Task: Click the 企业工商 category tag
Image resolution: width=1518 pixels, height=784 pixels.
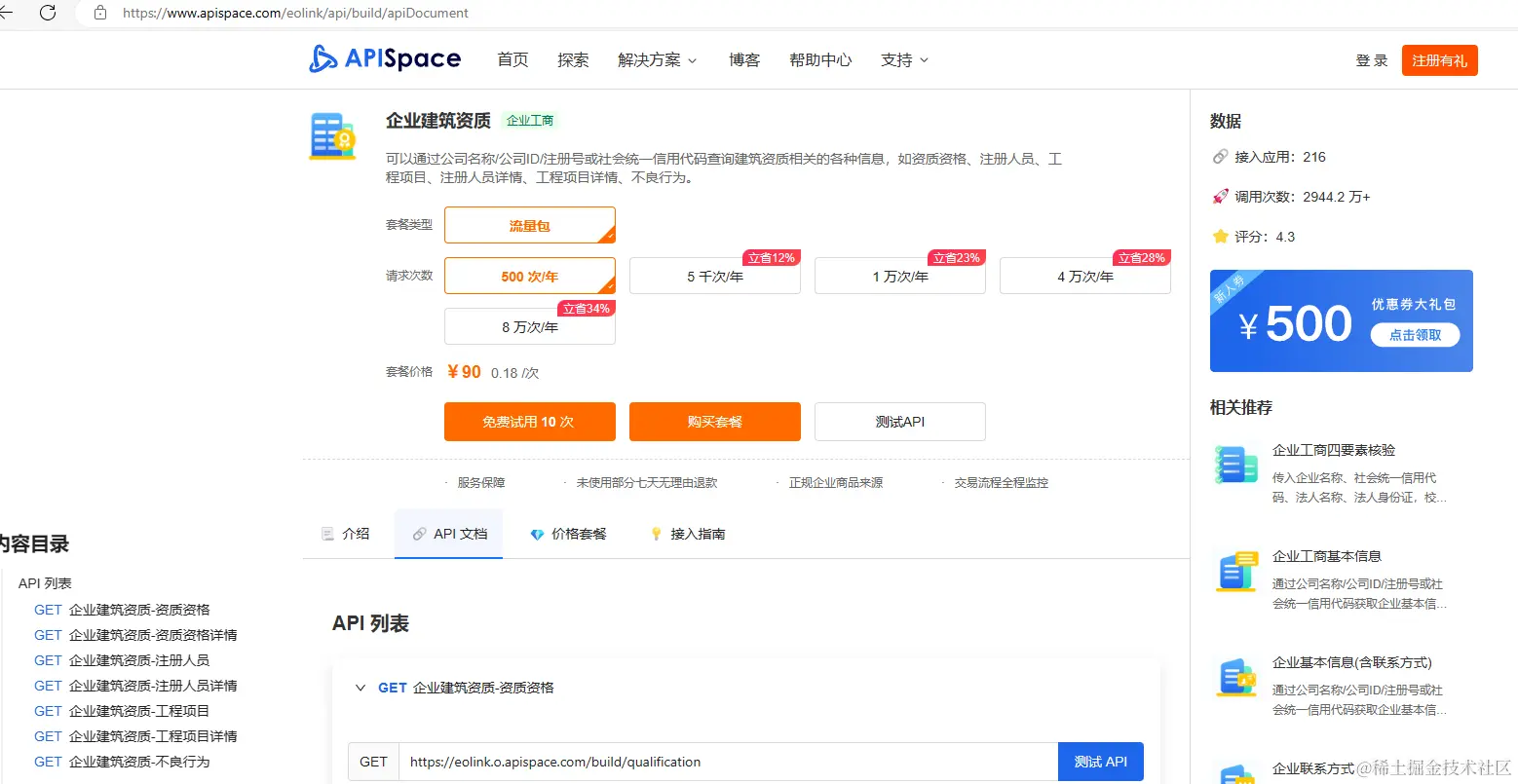Action: coord(530,121)
